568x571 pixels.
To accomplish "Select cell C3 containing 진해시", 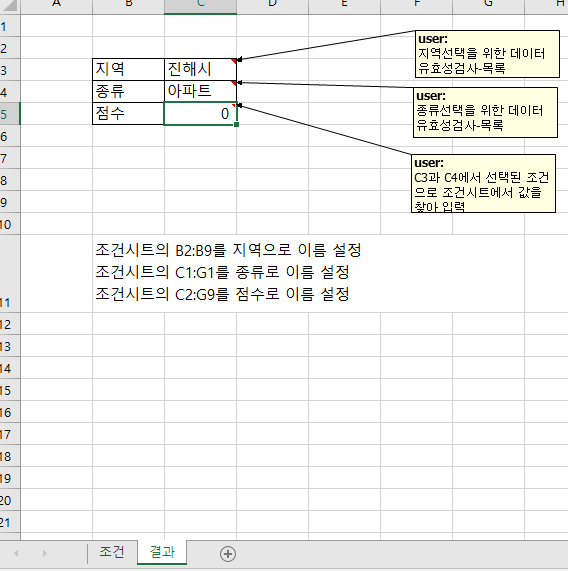I will 200,69.
